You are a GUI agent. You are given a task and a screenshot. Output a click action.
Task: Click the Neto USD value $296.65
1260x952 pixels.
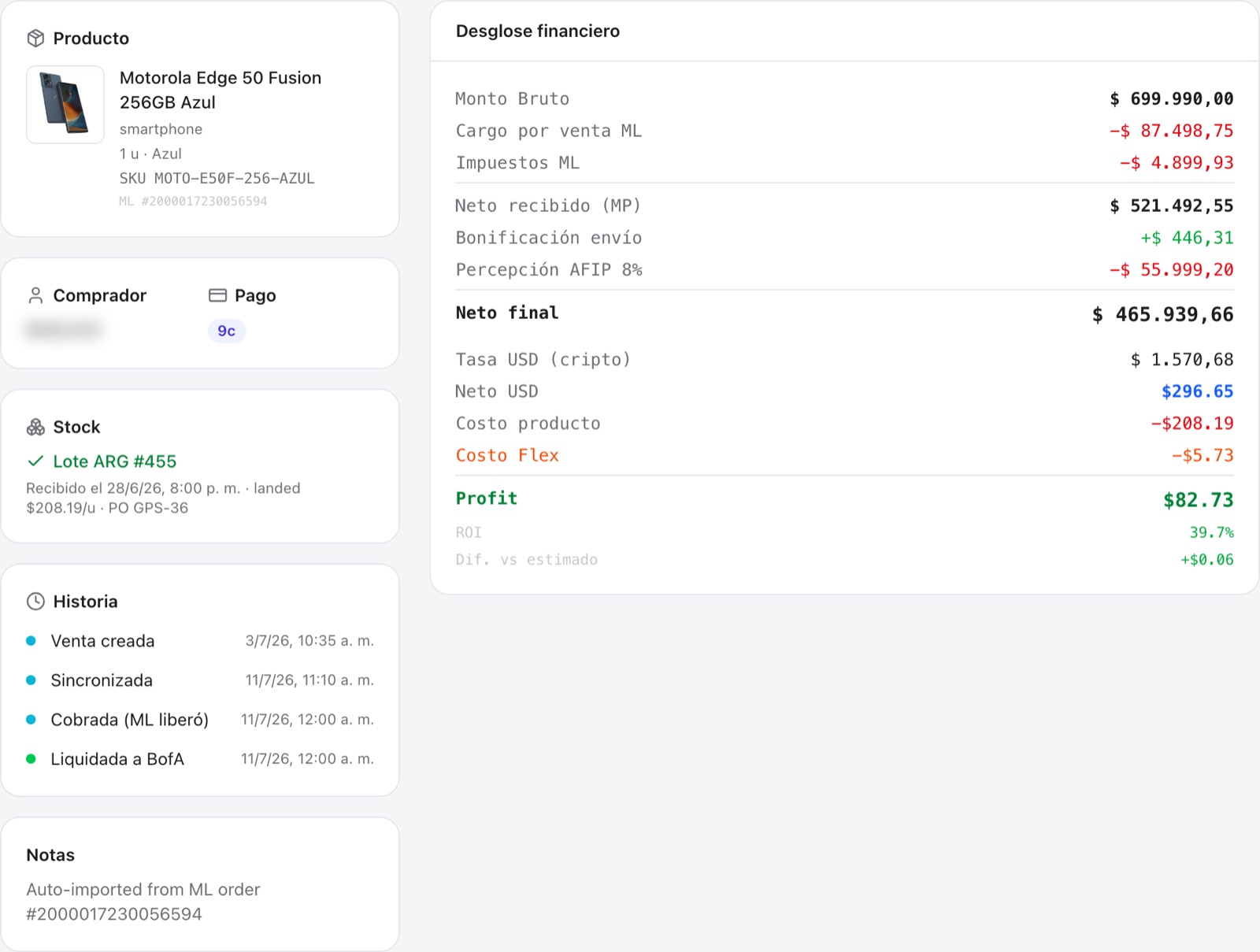(1198, 391)
